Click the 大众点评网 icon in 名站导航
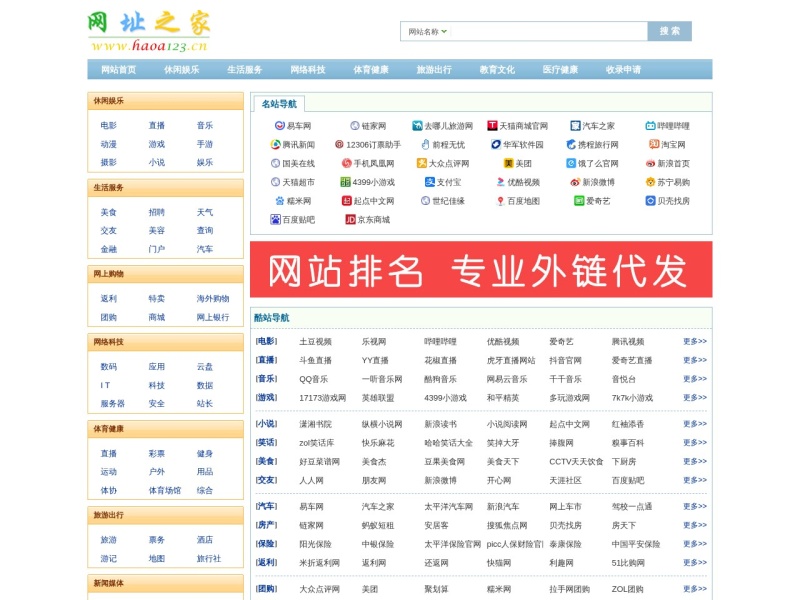800x600 pixels. [421, 163]
